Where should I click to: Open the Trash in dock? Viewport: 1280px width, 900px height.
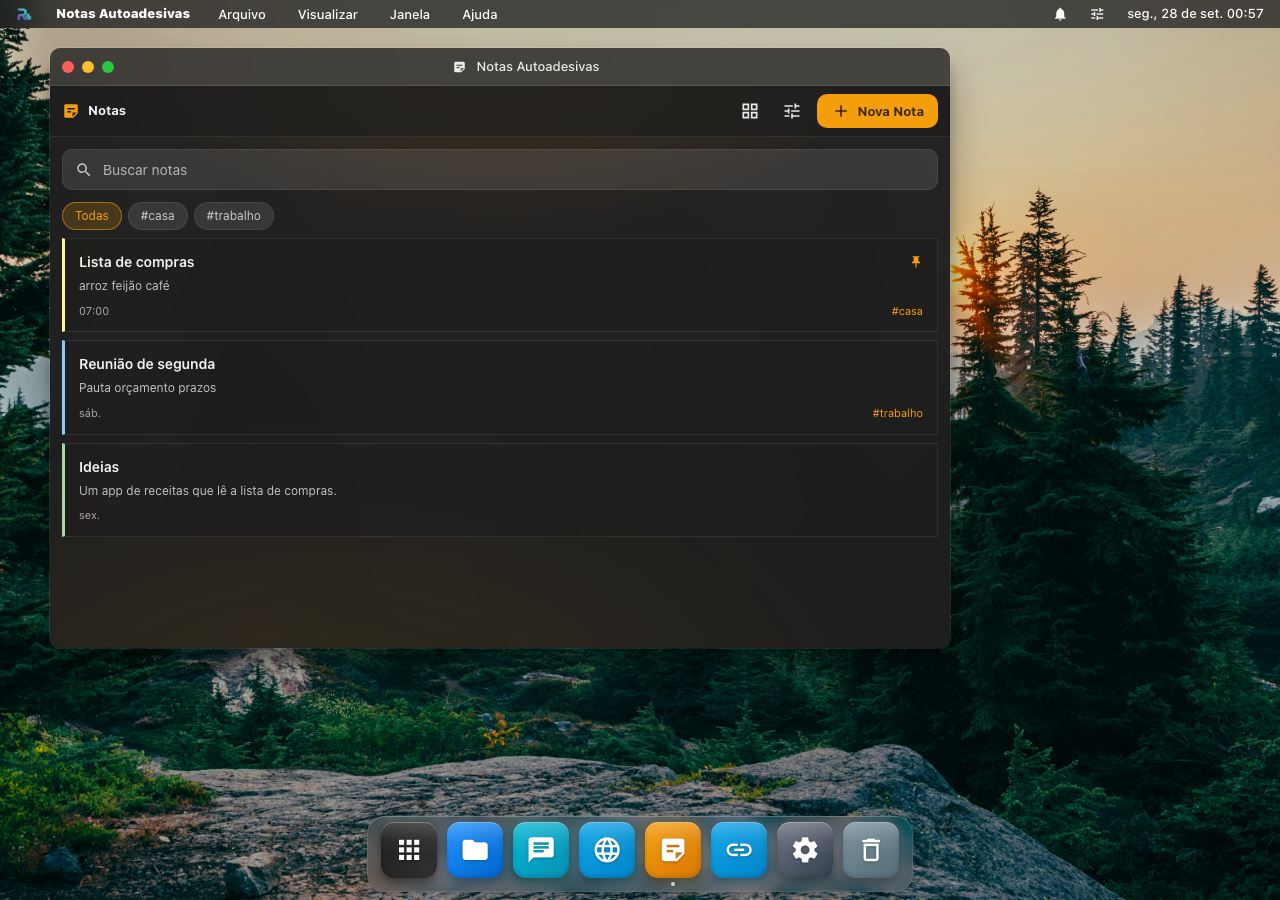pos(871,850)
